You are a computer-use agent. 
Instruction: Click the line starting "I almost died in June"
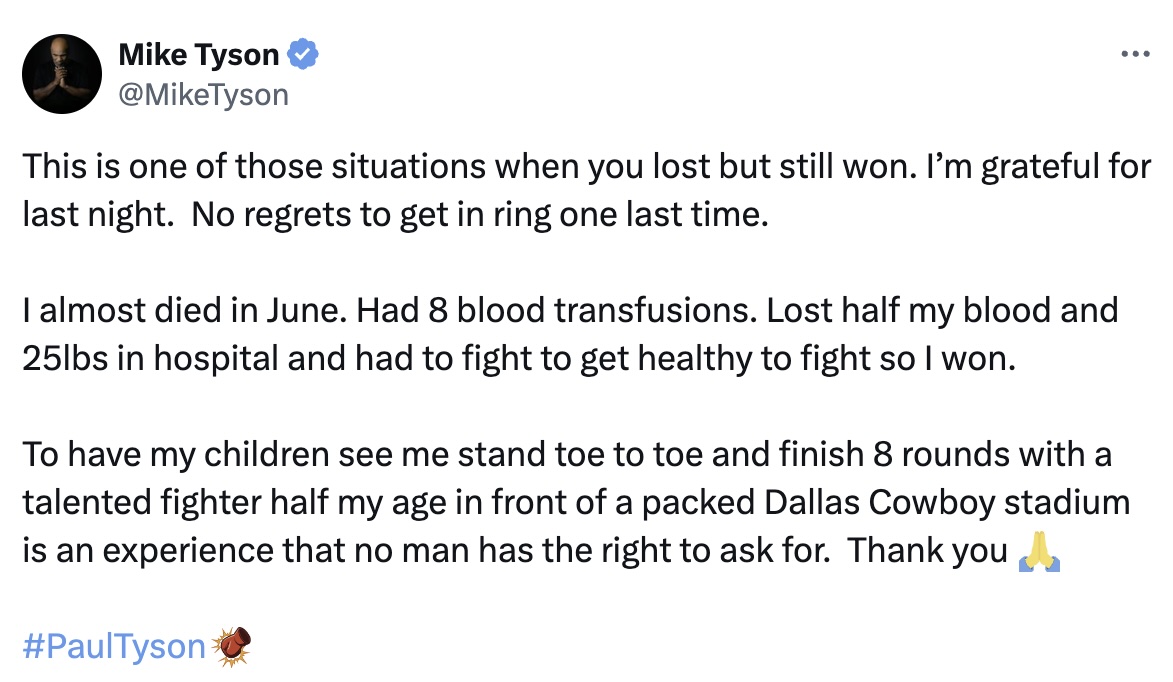pyautogui.click(x=570, y=310)
